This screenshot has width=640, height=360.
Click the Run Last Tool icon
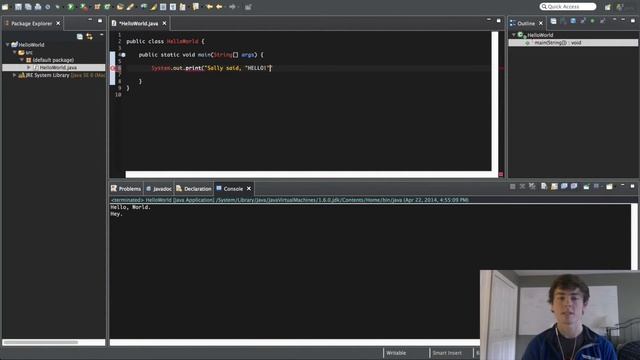pyautogui.click(x=84, y=7)
